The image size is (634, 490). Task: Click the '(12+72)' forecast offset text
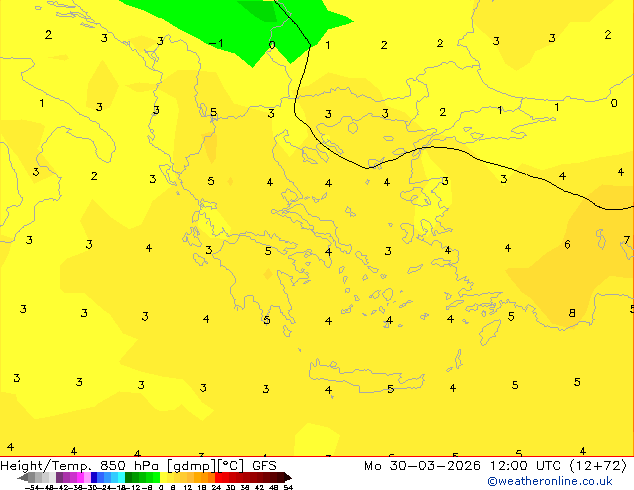(598, 466)
